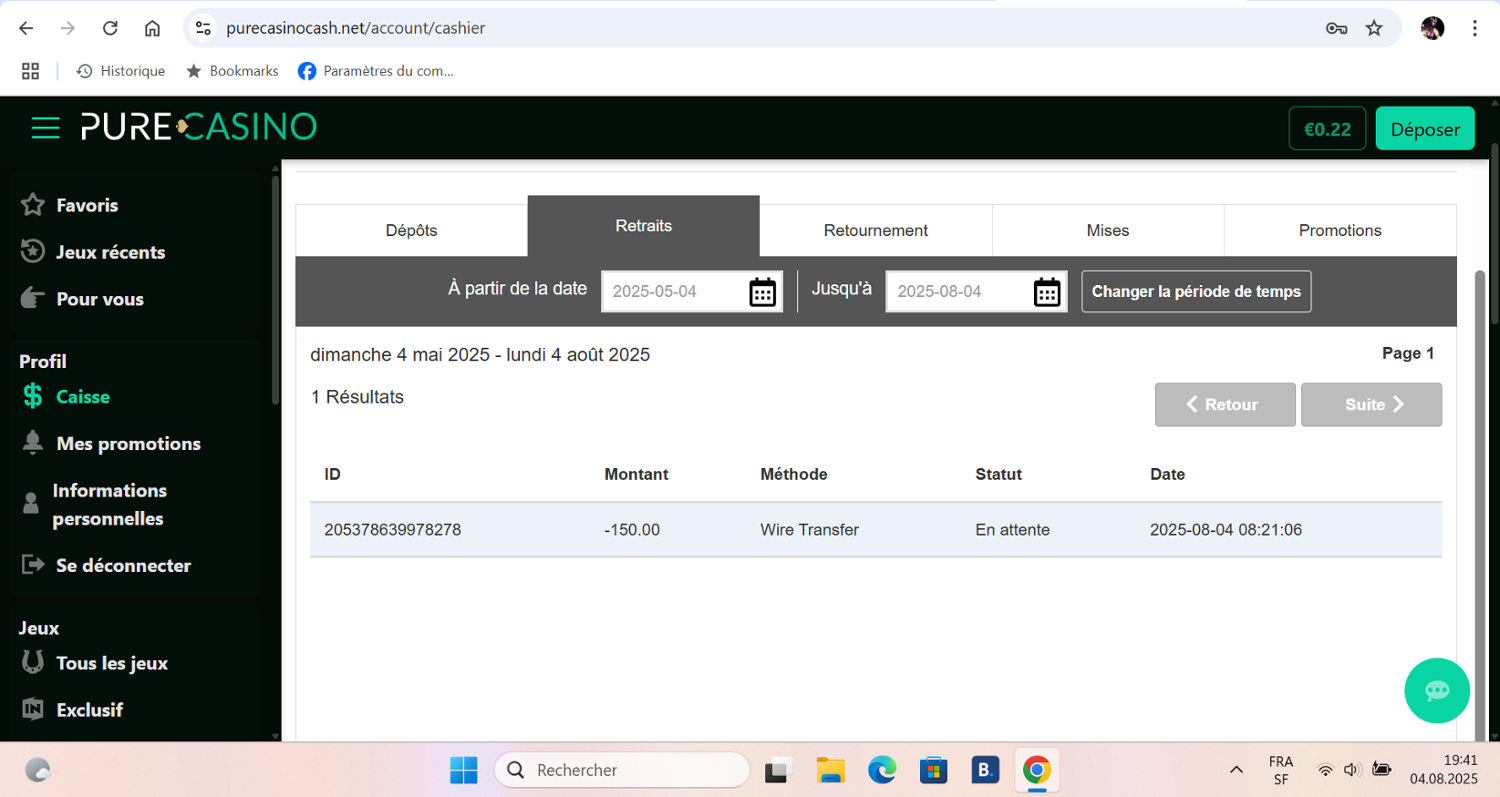
Task: Open calendar picker for end date
Action: (1046, 292)
